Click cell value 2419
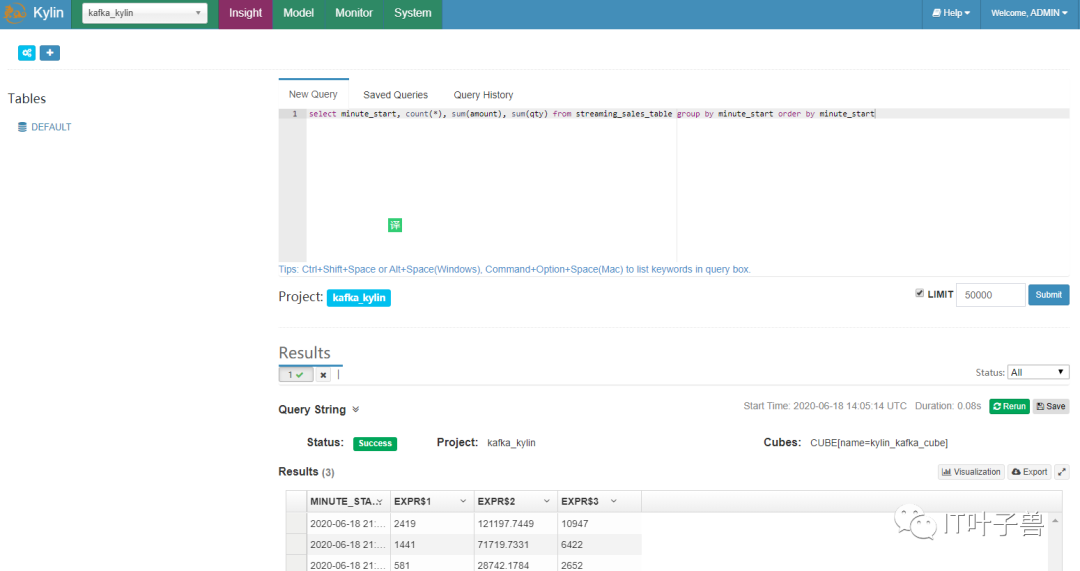The image size is (1080, 571). [x=404, y=524]
